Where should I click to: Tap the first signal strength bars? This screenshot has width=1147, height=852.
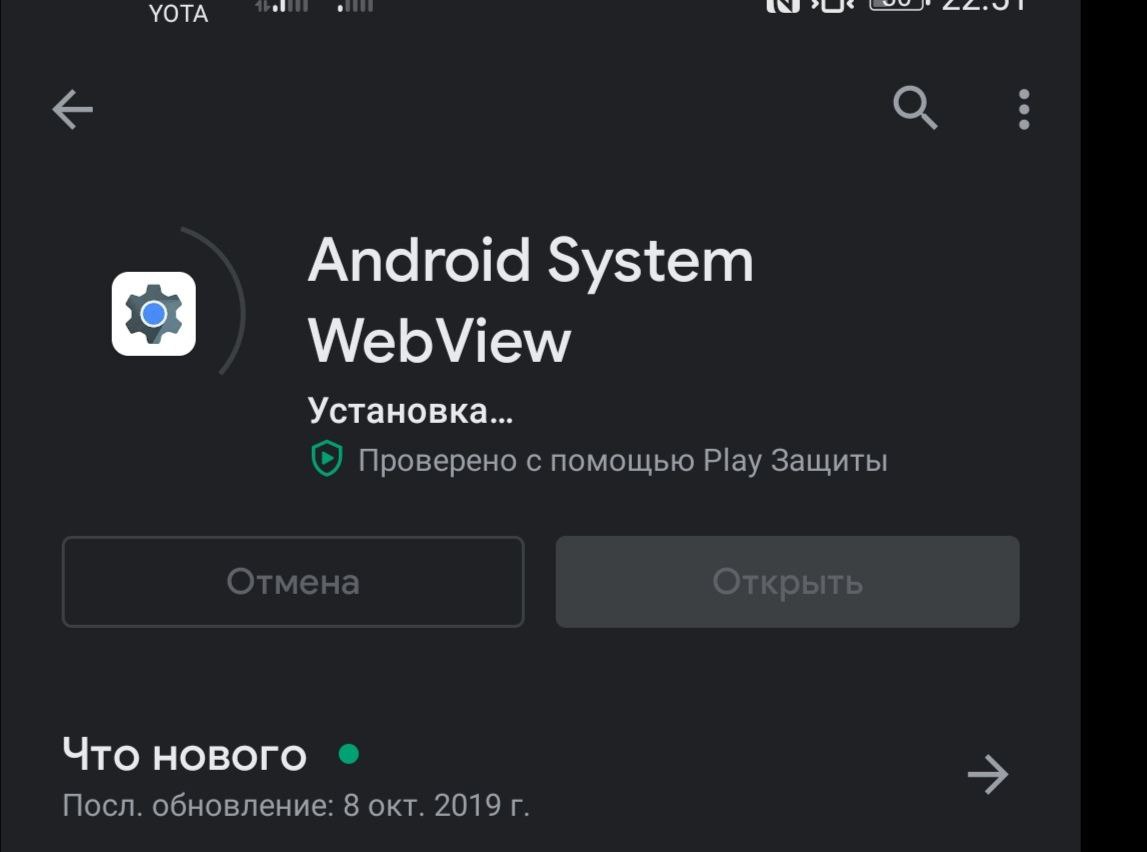282,6
